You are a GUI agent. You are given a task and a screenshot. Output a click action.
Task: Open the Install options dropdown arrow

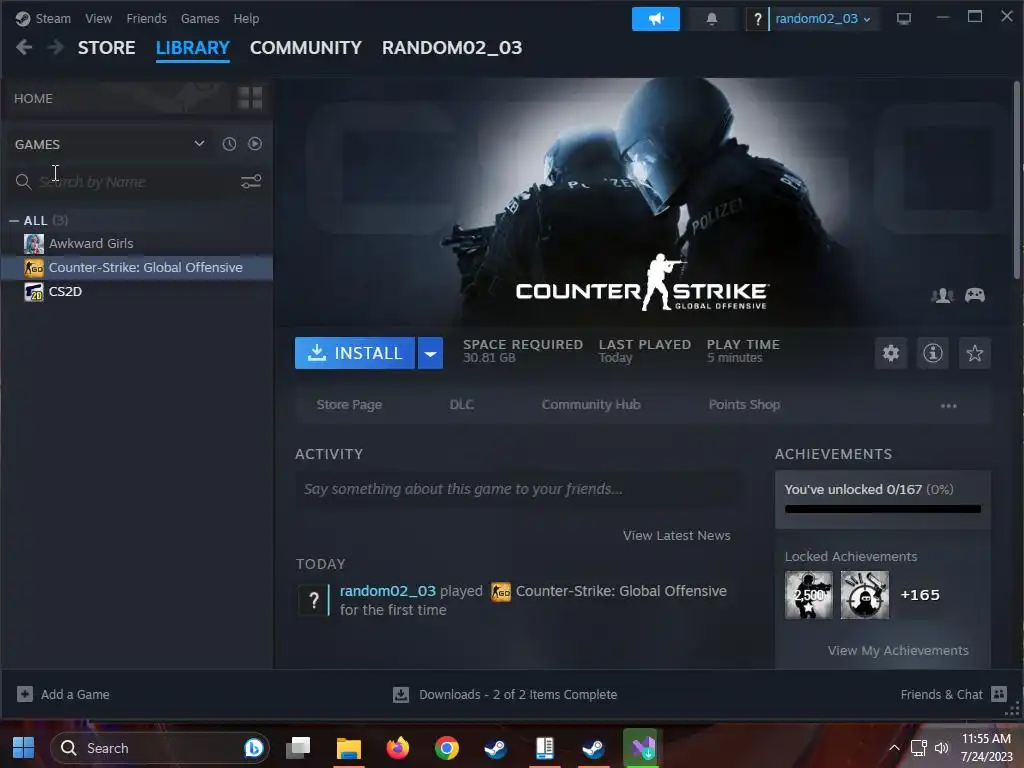coord(430,353)
